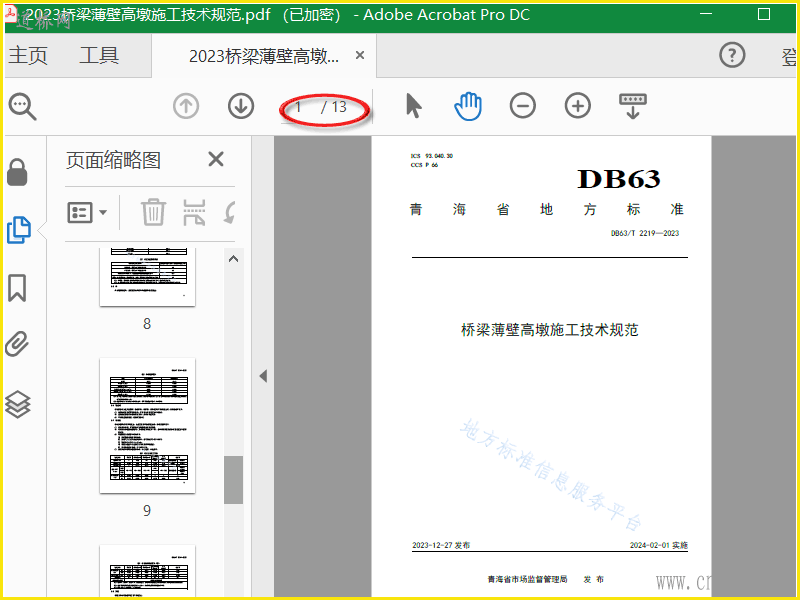Select page 9 thumbnail
The height and width of the screenshot is (600, 800).
tap(147, 426)
